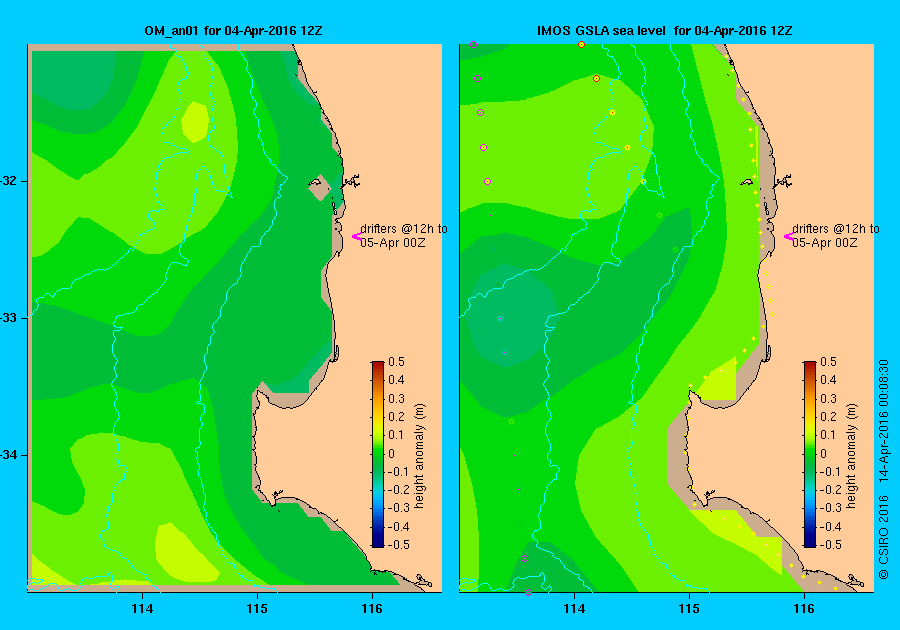900x630 pixels.
Task: Click the teal low-anomaly eddy in IMOS GSLA map
Action: coord(510,314)
